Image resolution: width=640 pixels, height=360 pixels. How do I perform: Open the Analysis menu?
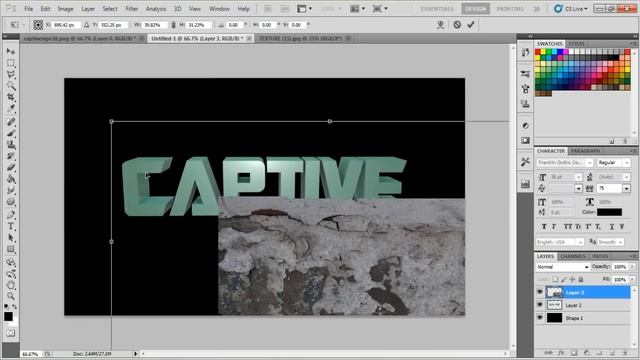click(156, 9)
